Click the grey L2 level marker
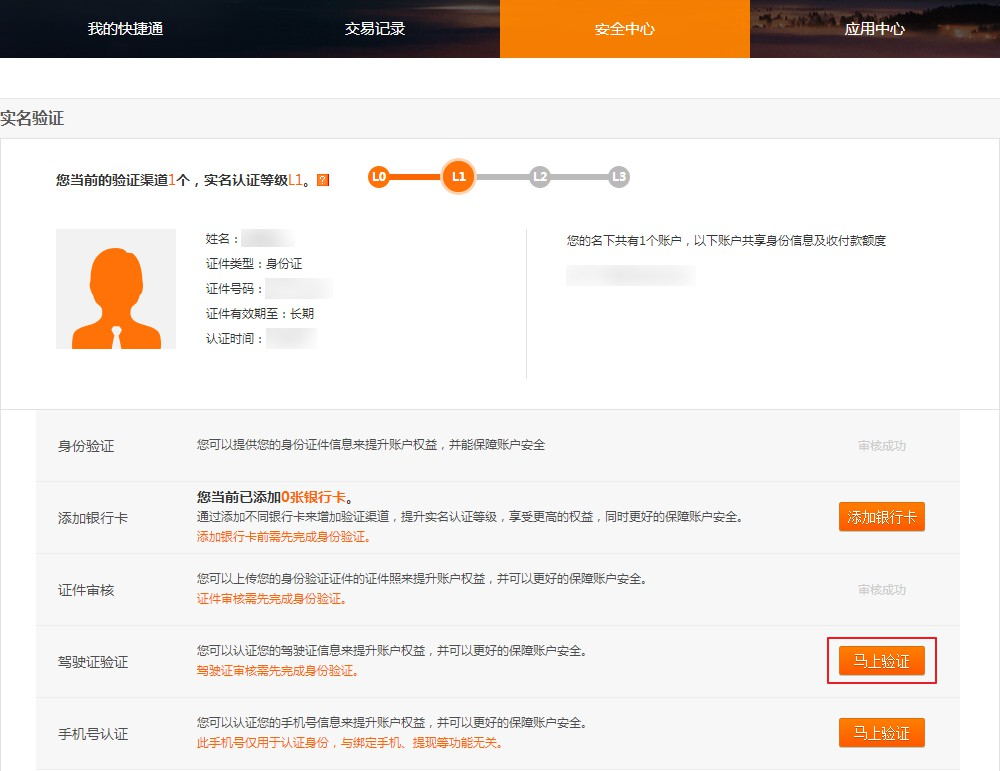Image resolution: width=1000 pixels, height=771 pixels. (540, 177)
